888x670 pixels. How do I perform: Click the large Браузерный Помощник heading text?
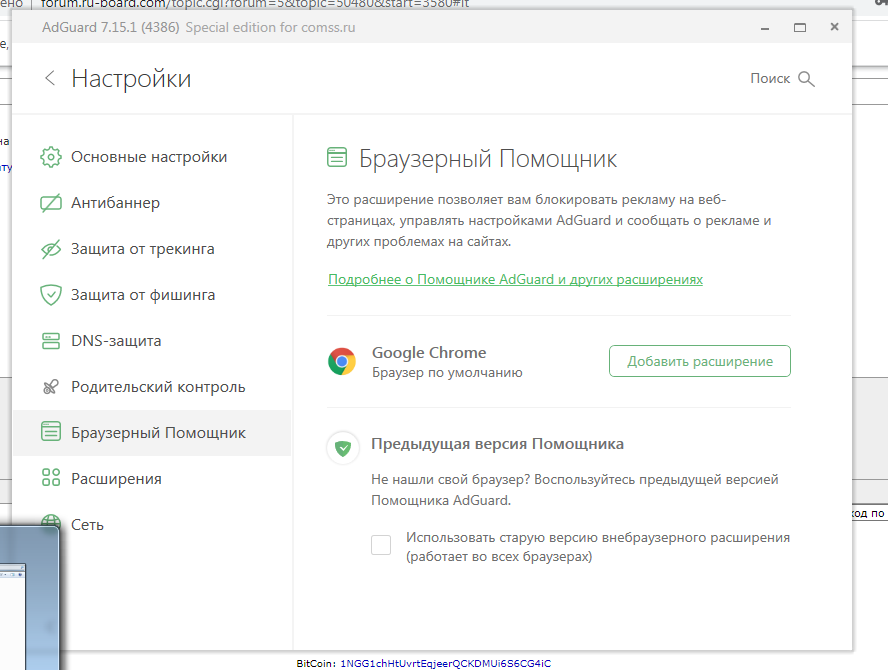pos(488,159)
